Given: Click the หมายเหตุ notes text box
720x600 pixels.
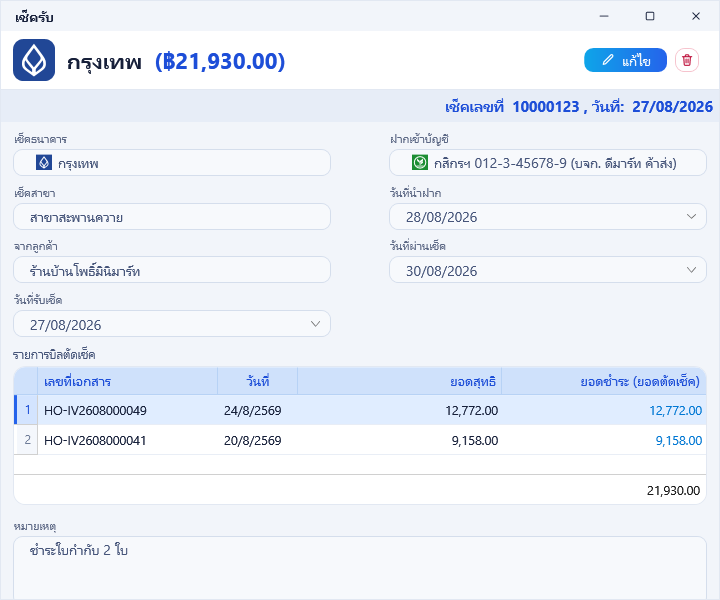Looking at the screenshot, I should pos(360,568).
